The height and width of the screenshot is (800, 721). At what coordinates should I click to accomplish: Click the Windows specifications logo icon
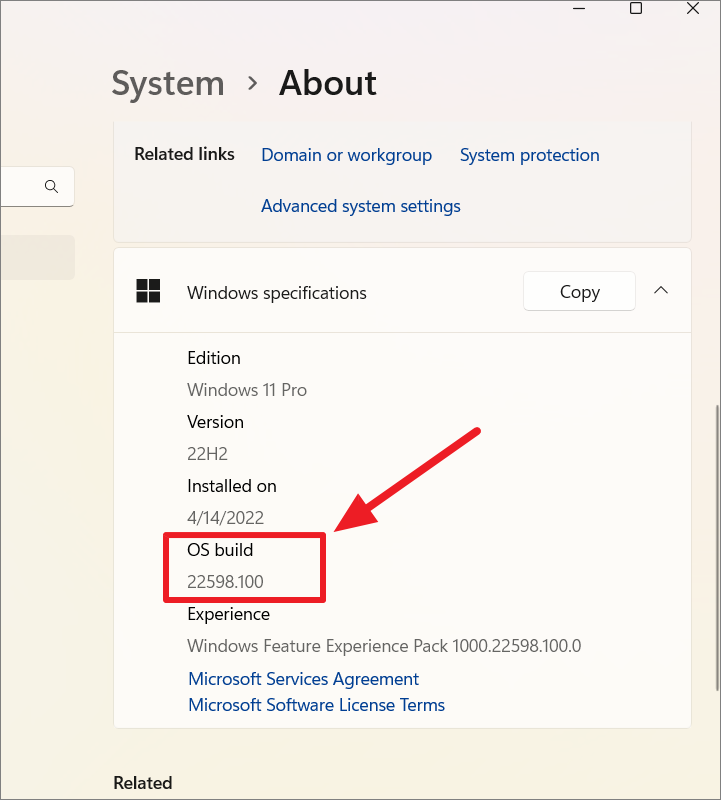click(147, 292)
